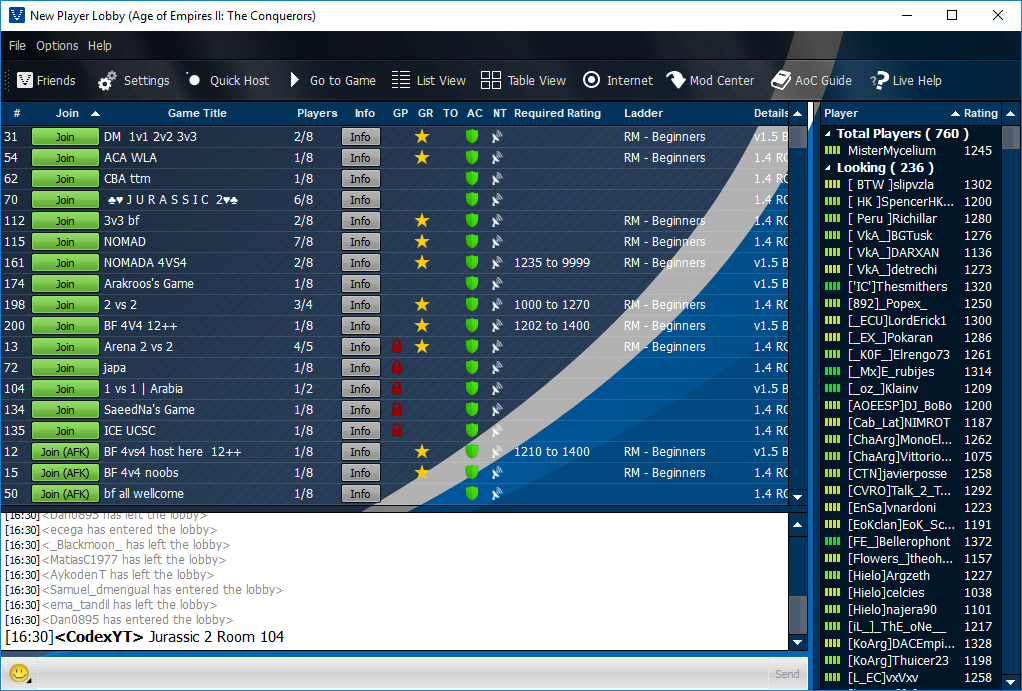Click the chat log scrollbar thumb

tap(798, 613)
